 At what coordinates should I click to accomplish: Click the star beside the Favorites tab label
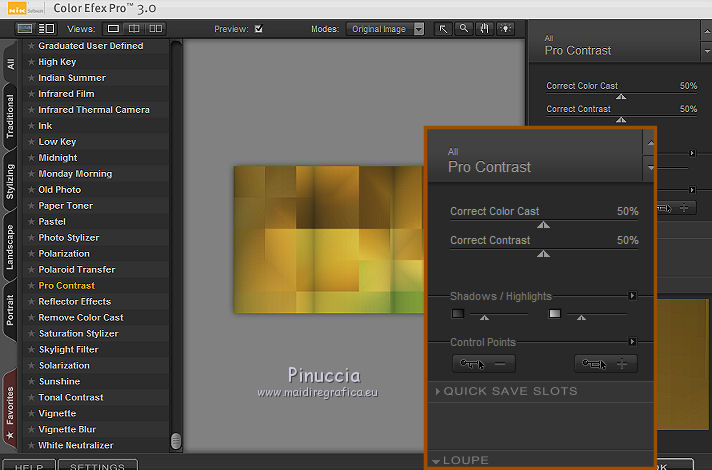pos(10,436)
